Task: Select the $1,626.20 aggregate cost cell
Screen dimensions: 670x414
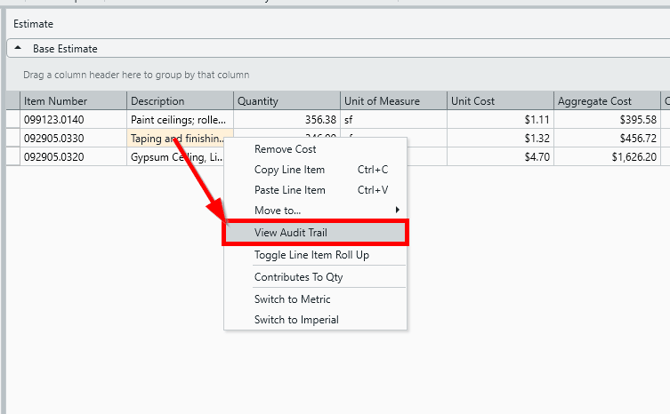Action: coord(607,157)
